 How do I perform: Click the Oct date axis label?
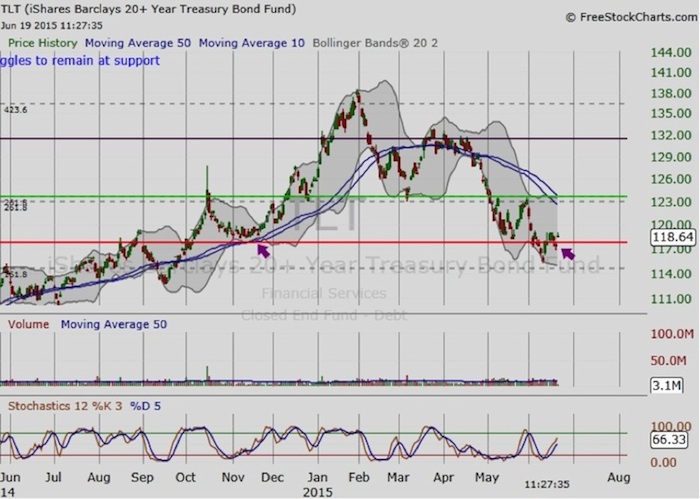tap(186, 478)
